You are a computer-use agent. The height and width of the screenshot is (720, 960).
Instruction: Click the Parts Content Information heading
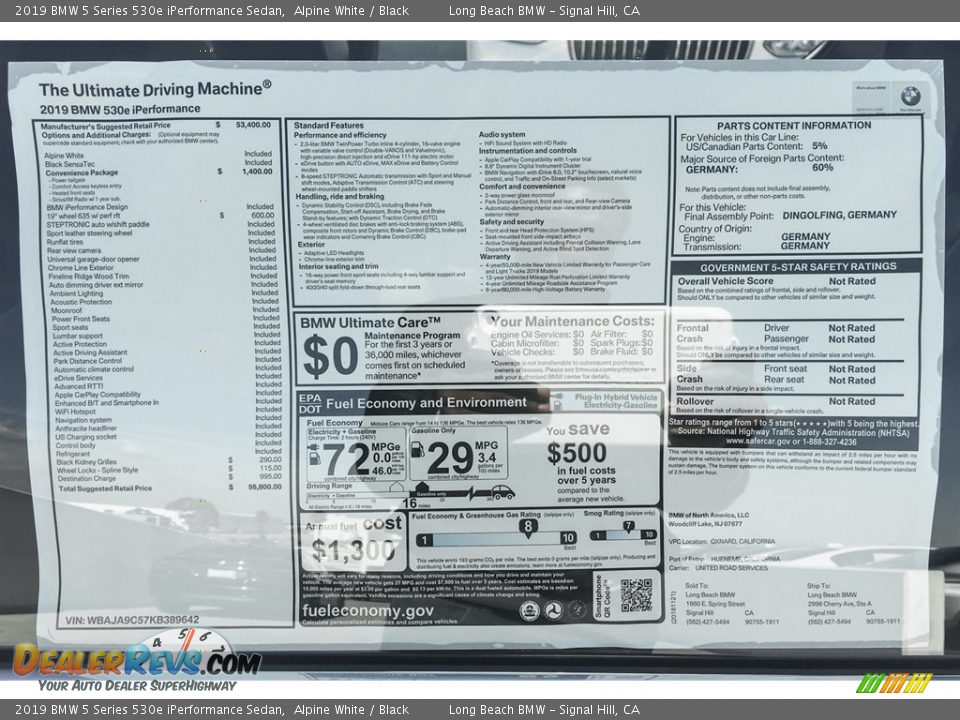coord(794,126)
